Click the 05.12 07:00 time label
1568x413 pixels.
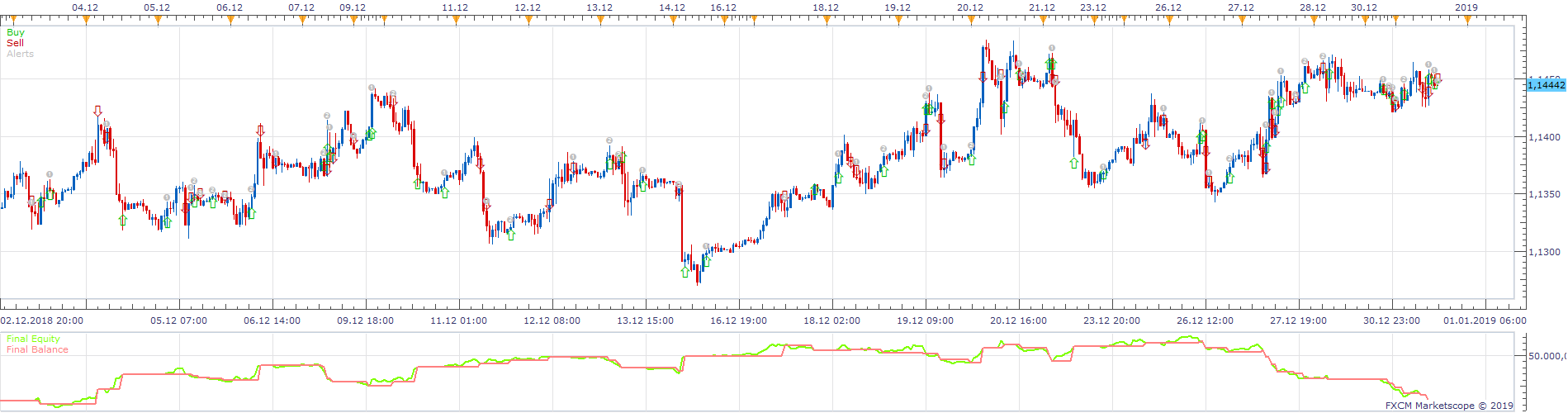tap(179, 320)
